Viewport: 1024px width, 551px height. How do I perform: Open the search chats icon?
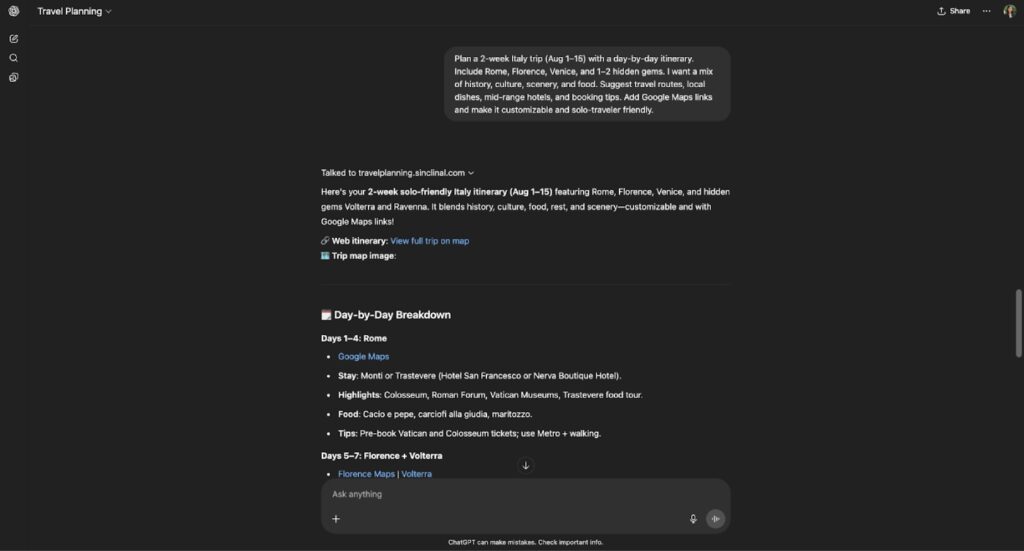click(14, 58)
